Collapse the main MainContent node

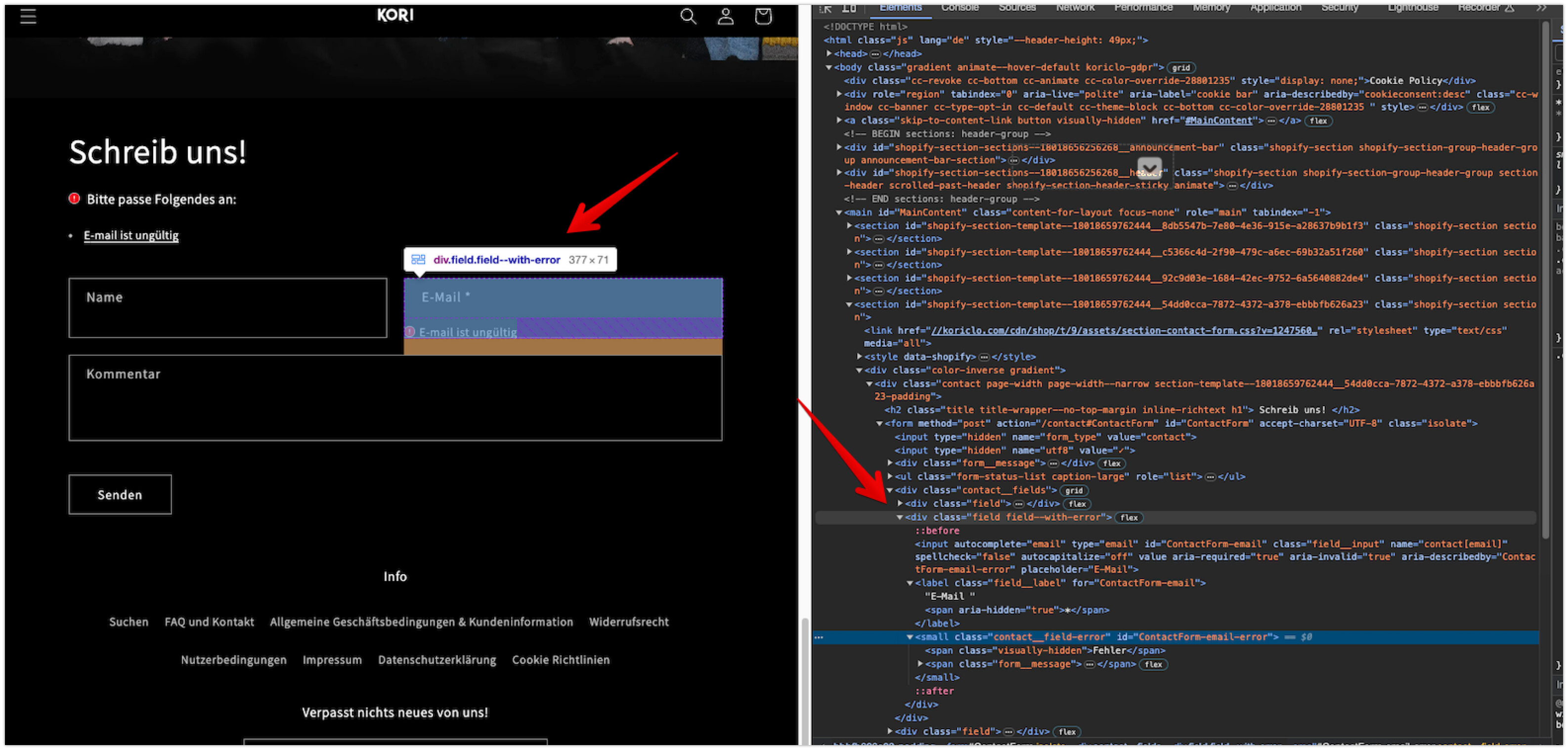click(839, 212)
